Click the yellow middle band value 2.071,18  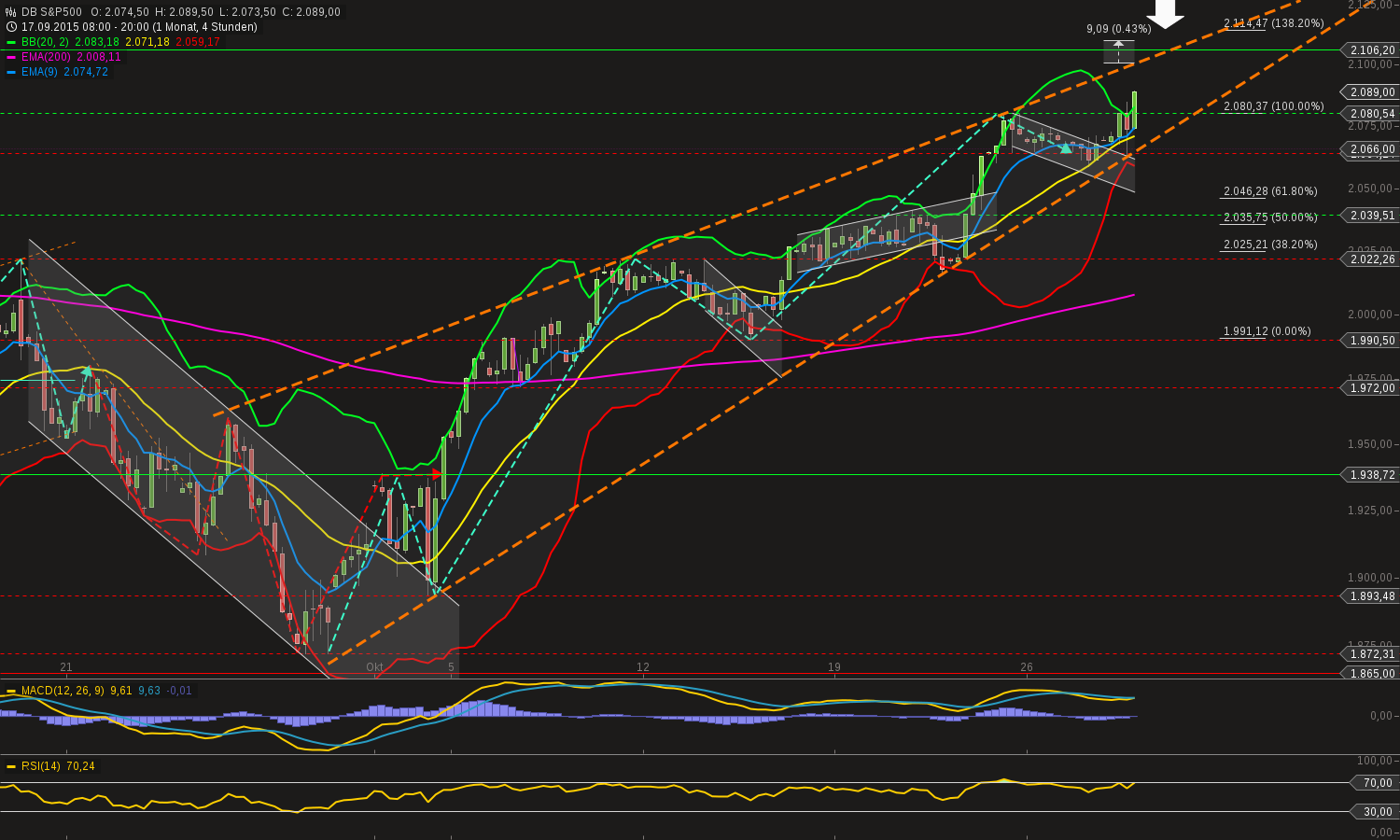[x=147, y=42]
